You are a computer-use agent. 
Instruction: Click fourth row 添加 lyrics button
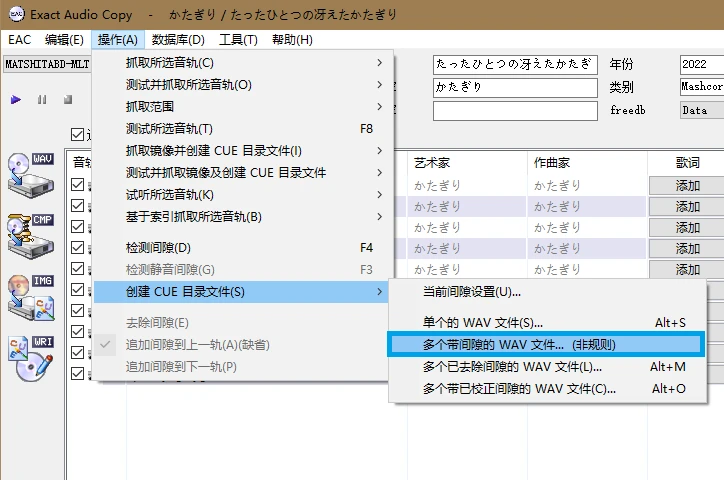[x=687, y=249]
